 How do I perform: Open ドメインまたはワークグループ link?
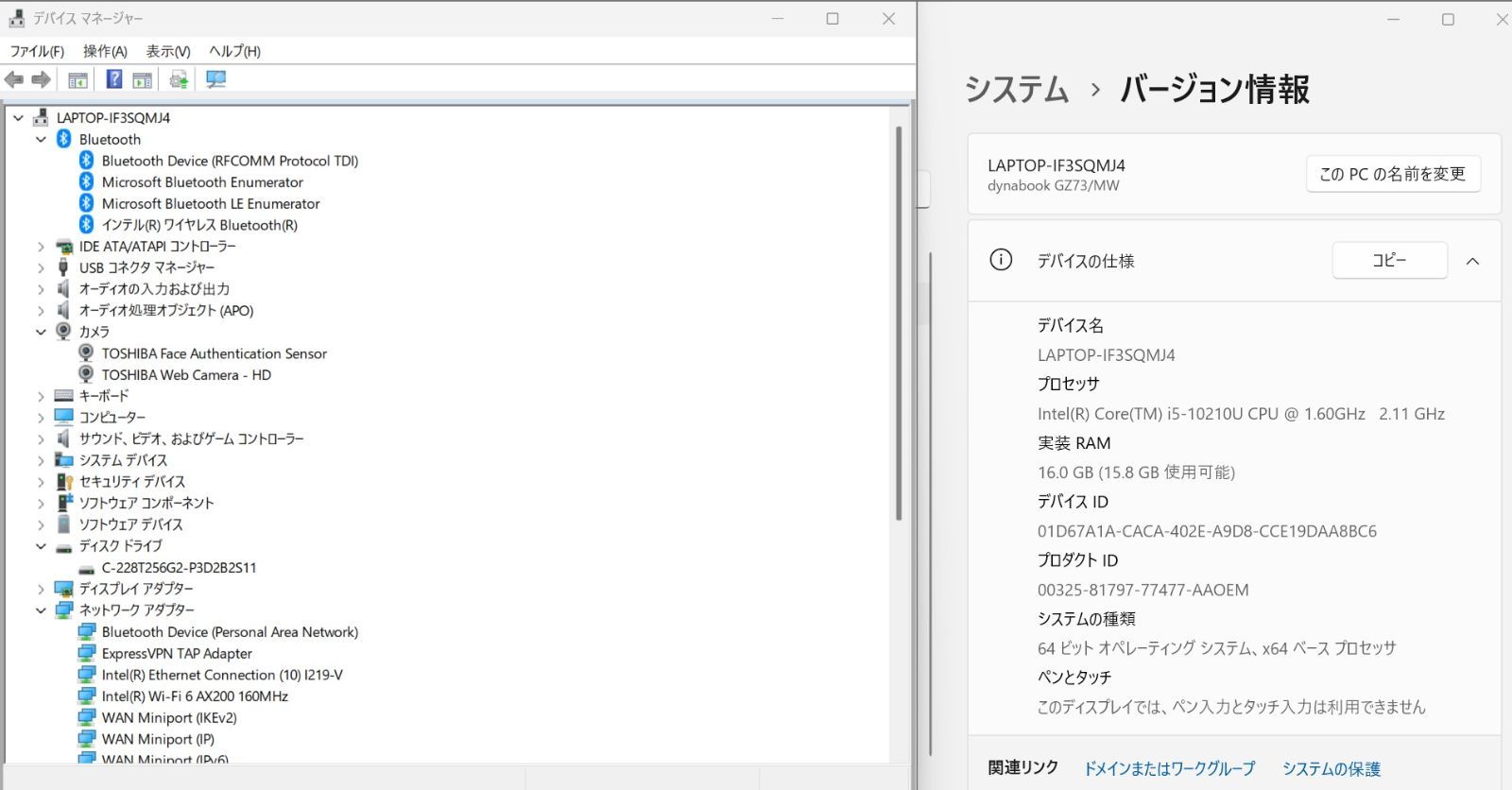tap(1169, 769)
